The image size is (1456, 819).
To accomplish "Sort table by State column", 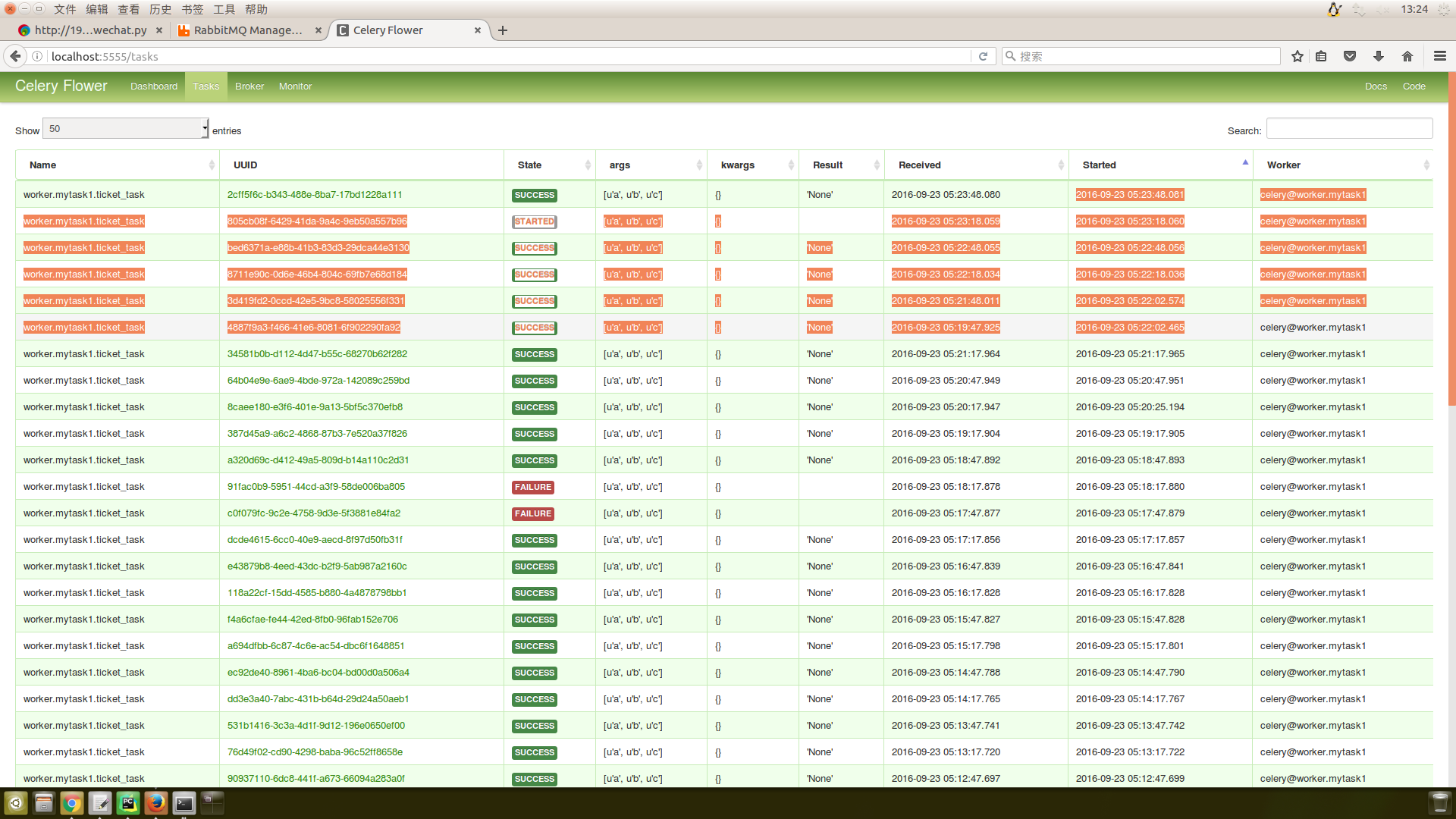I will tap(550, 165).
